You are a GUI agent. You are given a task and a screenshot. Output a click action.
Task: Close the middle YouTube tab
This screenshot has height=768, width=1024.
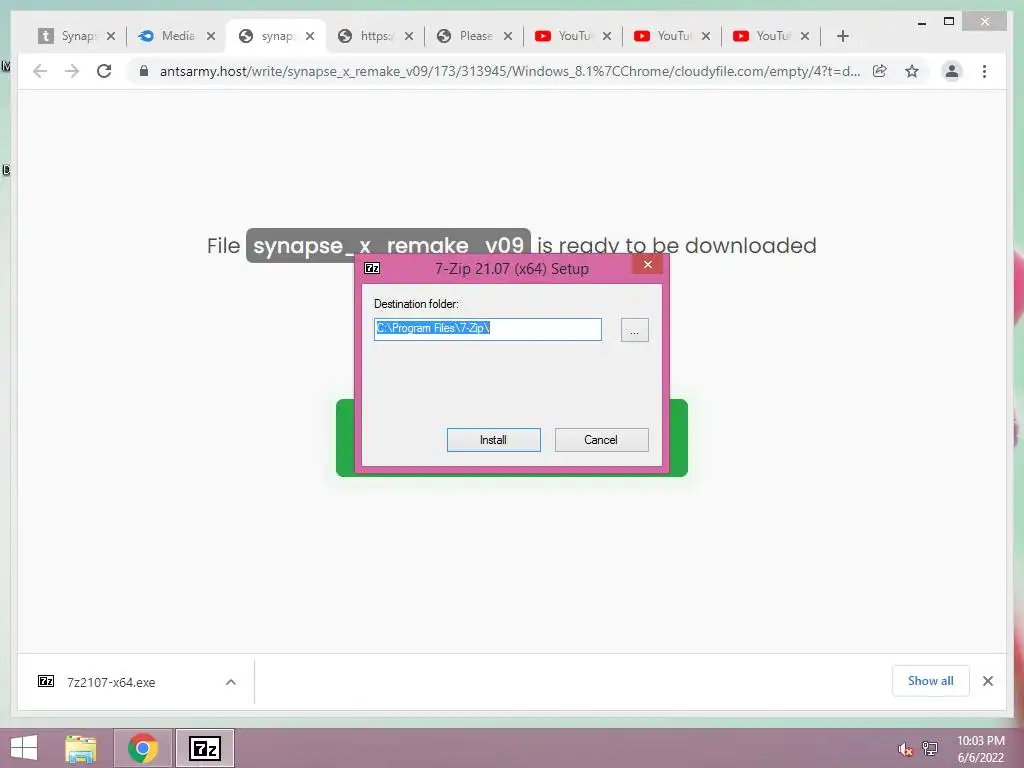(706, 36)
